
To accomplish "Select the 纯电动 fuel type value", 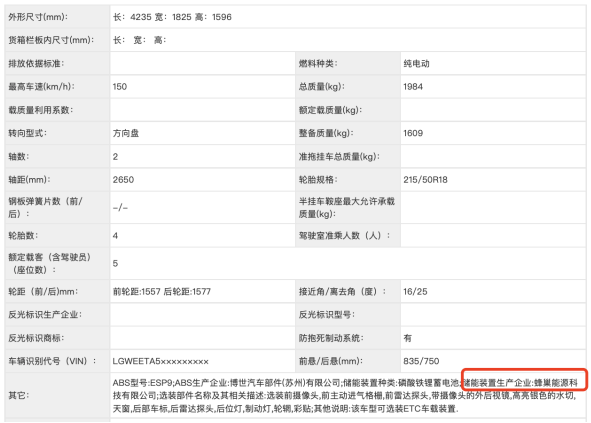I will [x=416, y=63].
